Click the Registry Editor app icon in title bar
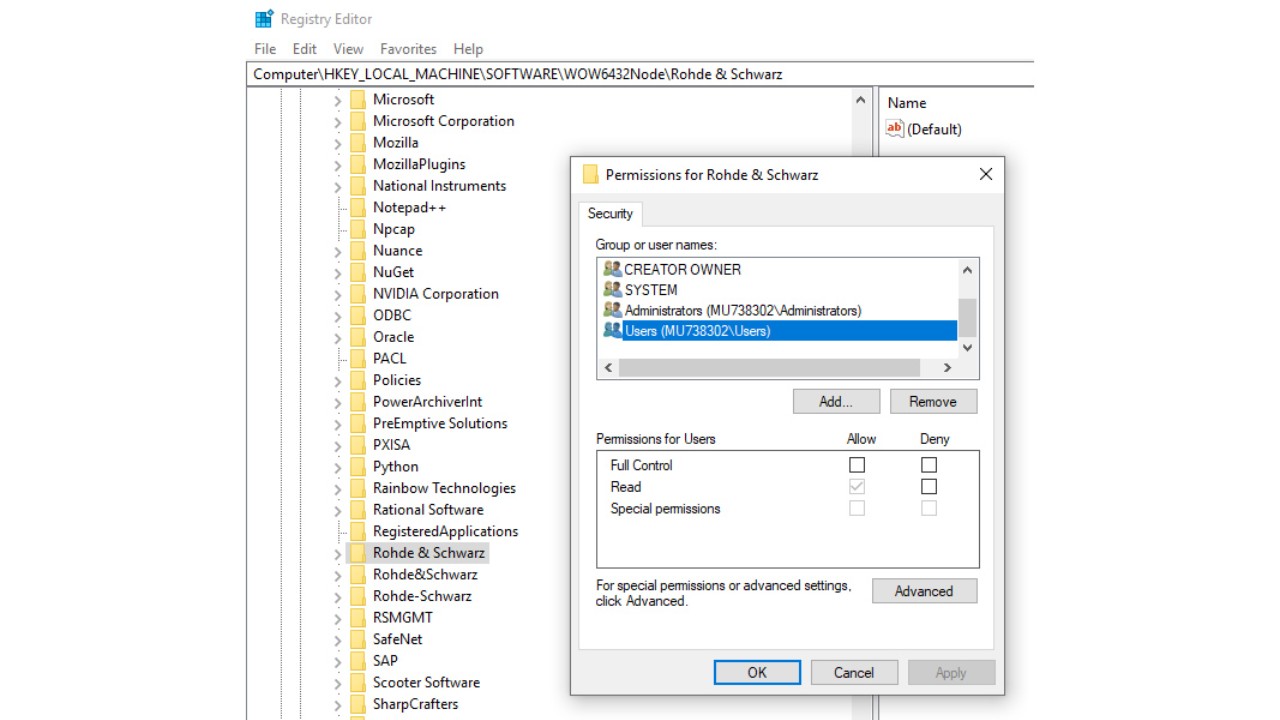 point(264,18)
